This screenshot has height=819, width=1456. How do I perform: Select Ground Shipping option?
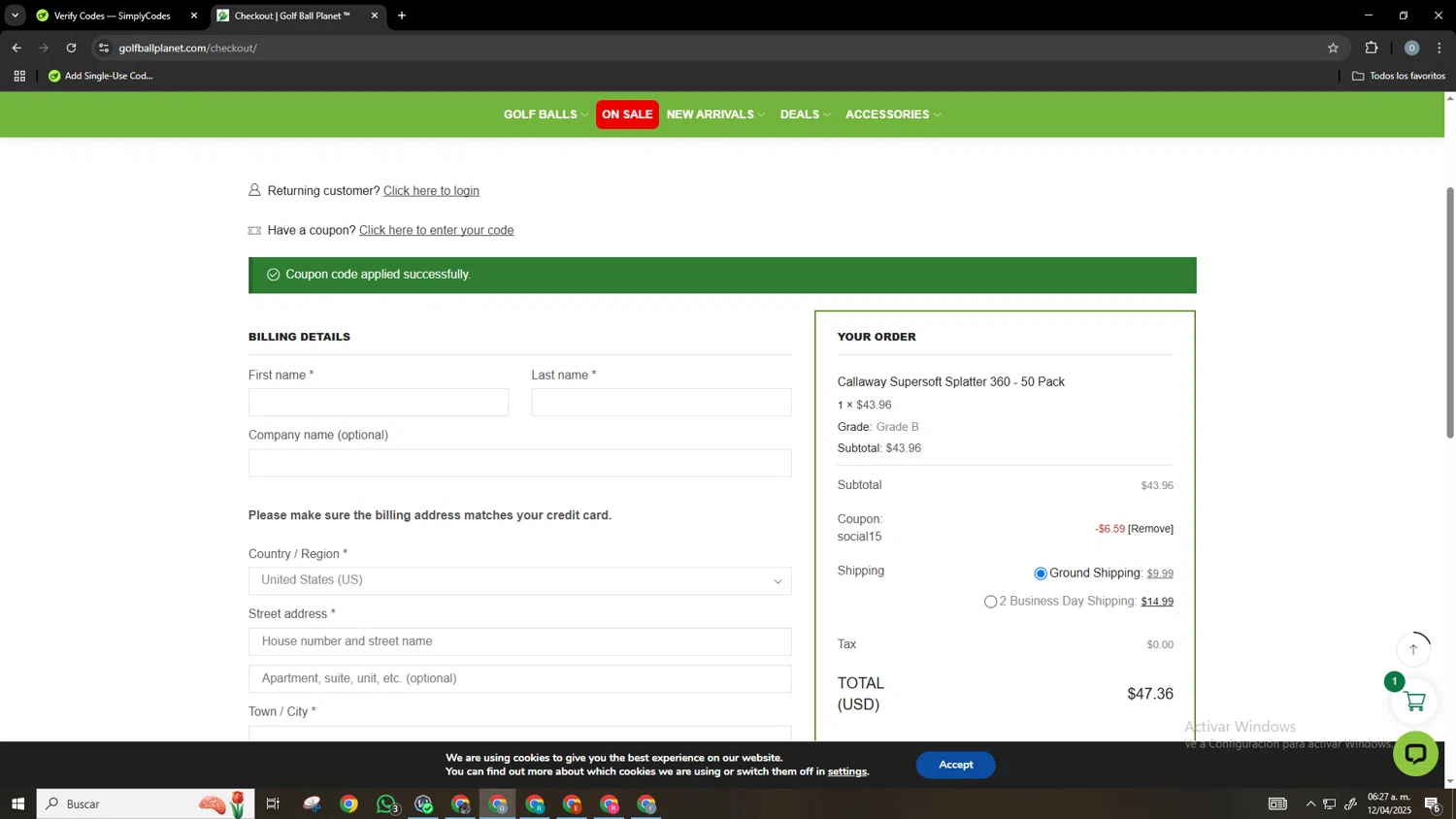(1041, 573)
